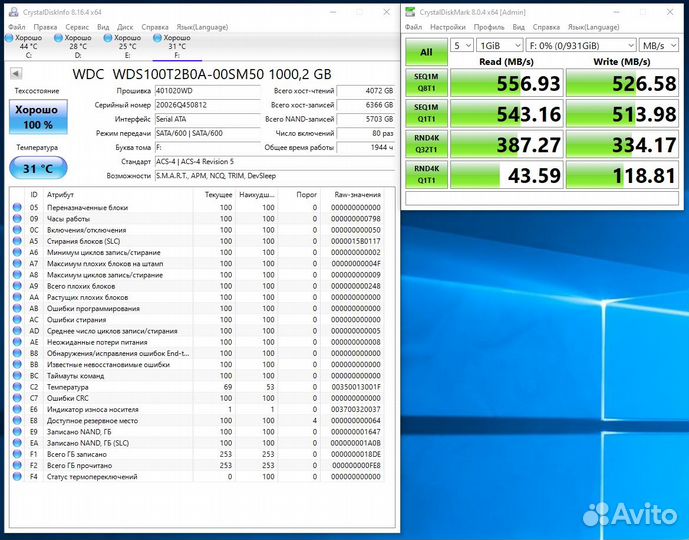Screen dimensions: 689x540
Task: Click the Хорошо 100 % health status button
Action: 38,116
